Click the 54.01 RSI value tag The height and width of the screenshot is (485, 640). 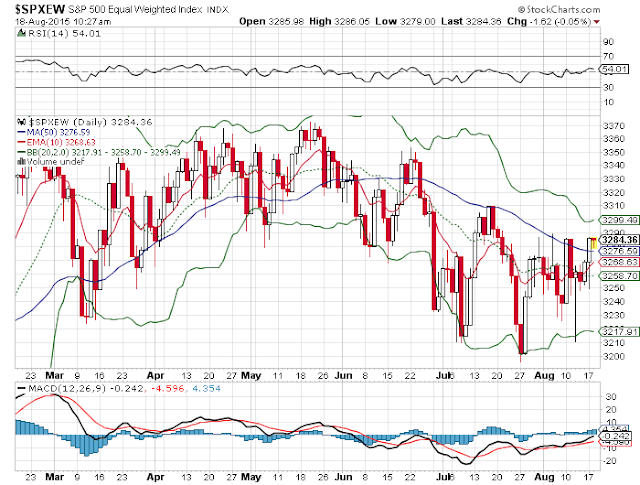pyautogui.click(x=614, y=69)
